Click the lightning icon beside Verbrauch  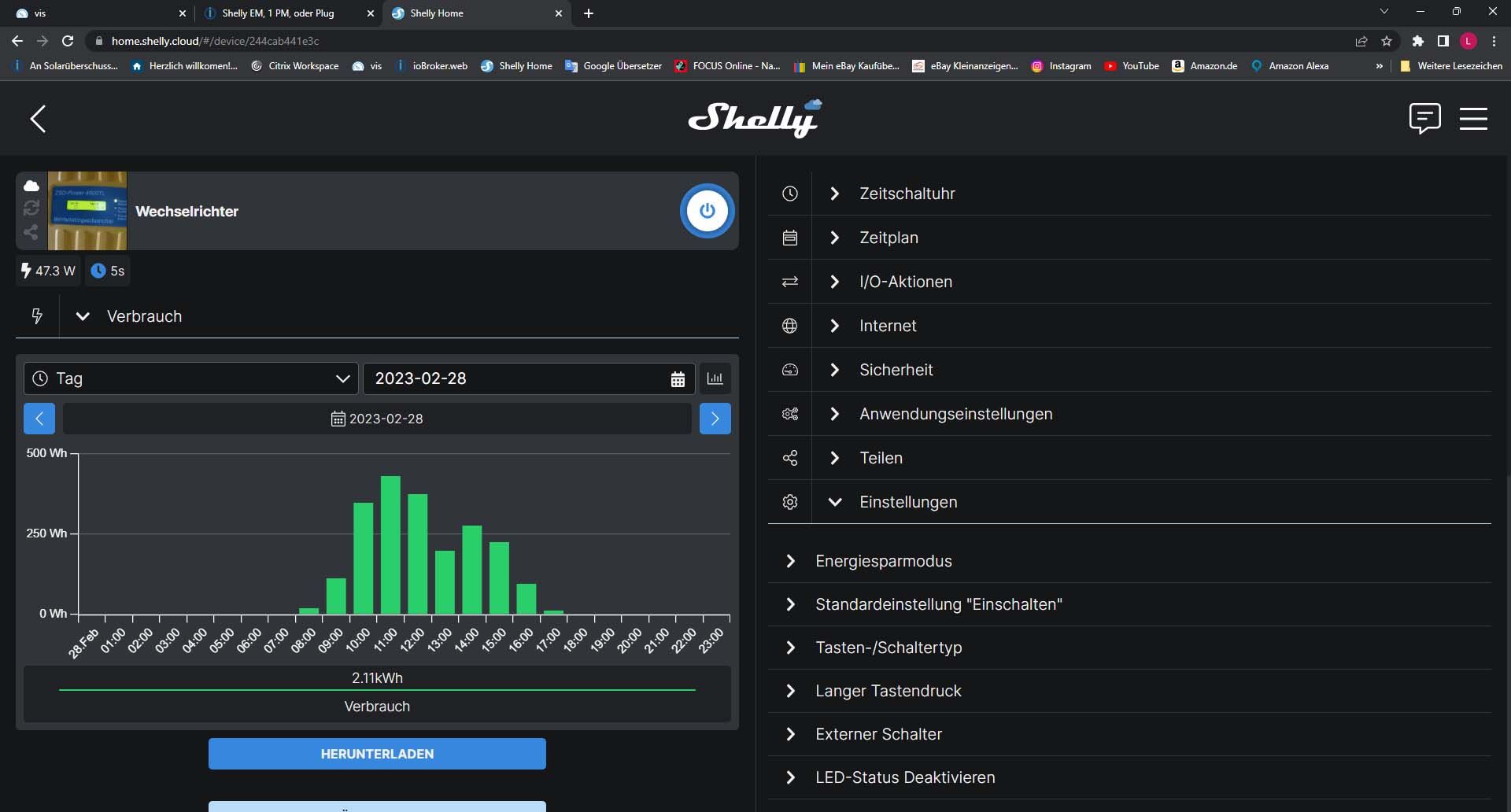pos(37,316)
